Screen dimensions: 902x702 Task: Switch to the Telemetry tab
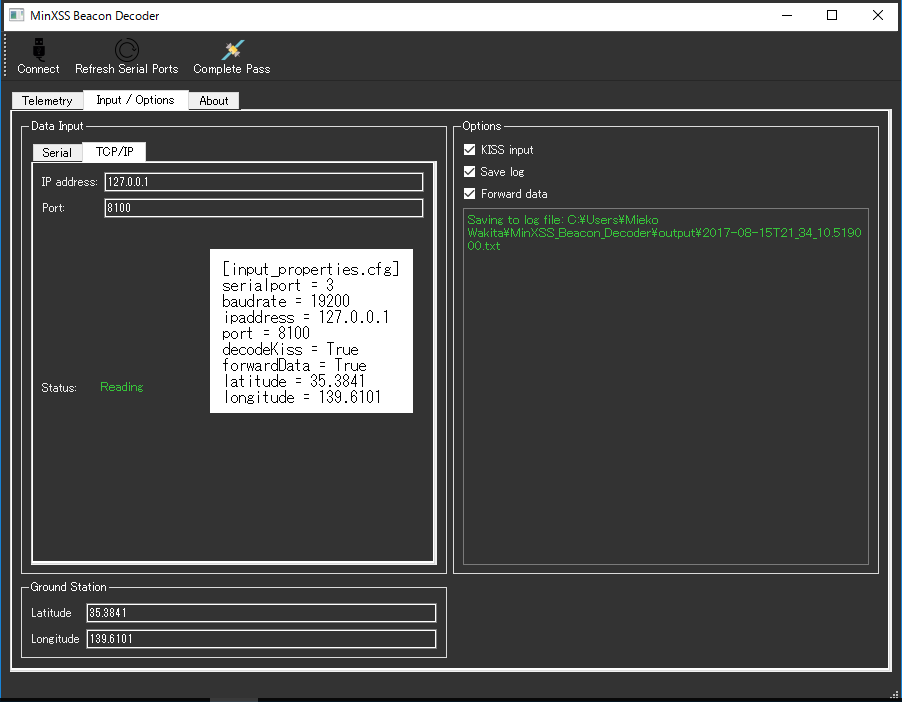click(x=47, y=101)
